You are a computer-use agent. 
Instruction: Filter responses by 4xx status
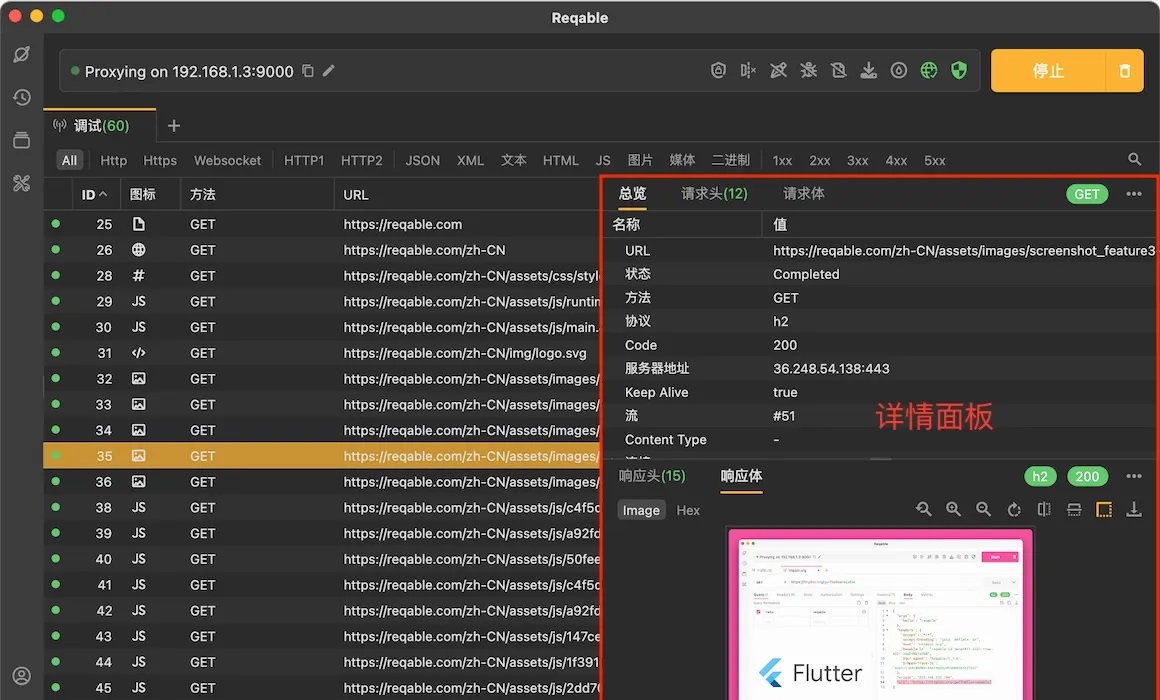(896, 161)
